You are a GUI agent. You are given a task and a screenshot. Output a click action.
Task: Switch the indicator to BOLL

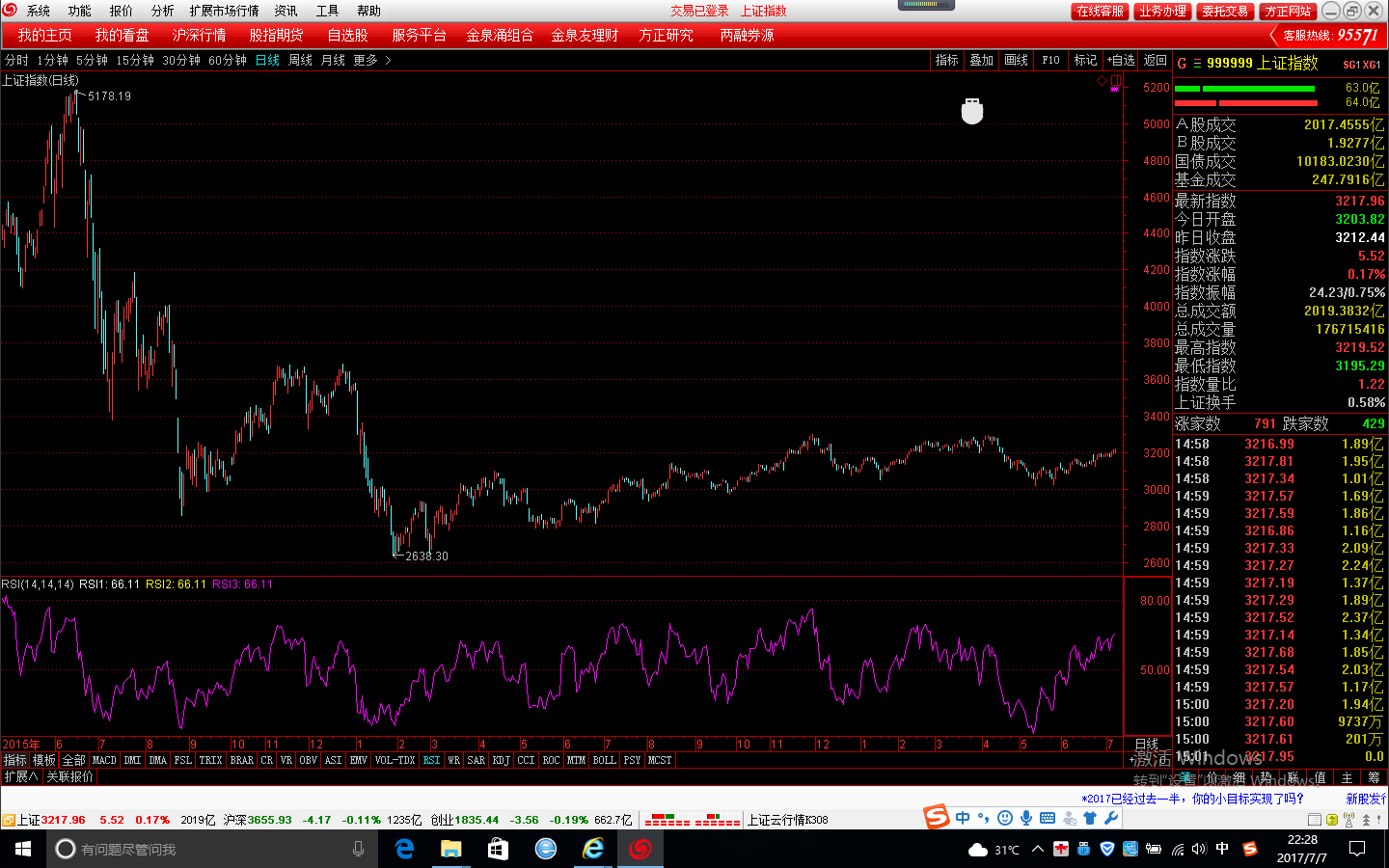pyautogui.click(x=604, y=760)
